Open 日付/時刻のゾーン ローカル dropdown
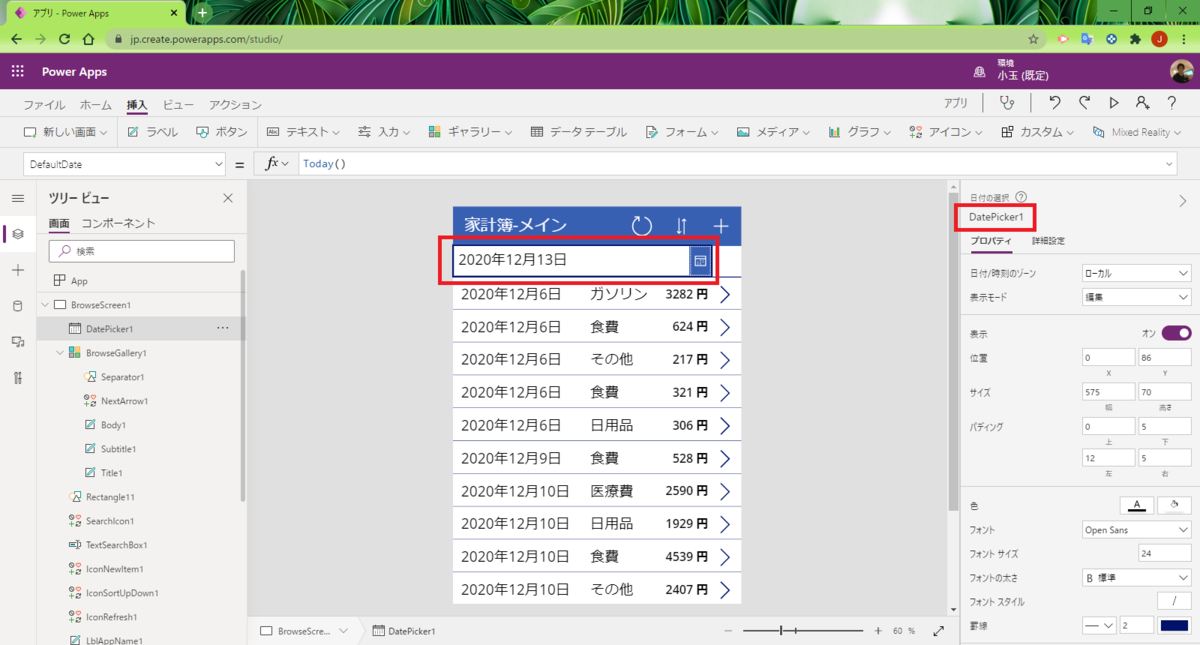The height and width of the screenshot is (645, 1200). pyautogui.click(x=1136, y=273)
